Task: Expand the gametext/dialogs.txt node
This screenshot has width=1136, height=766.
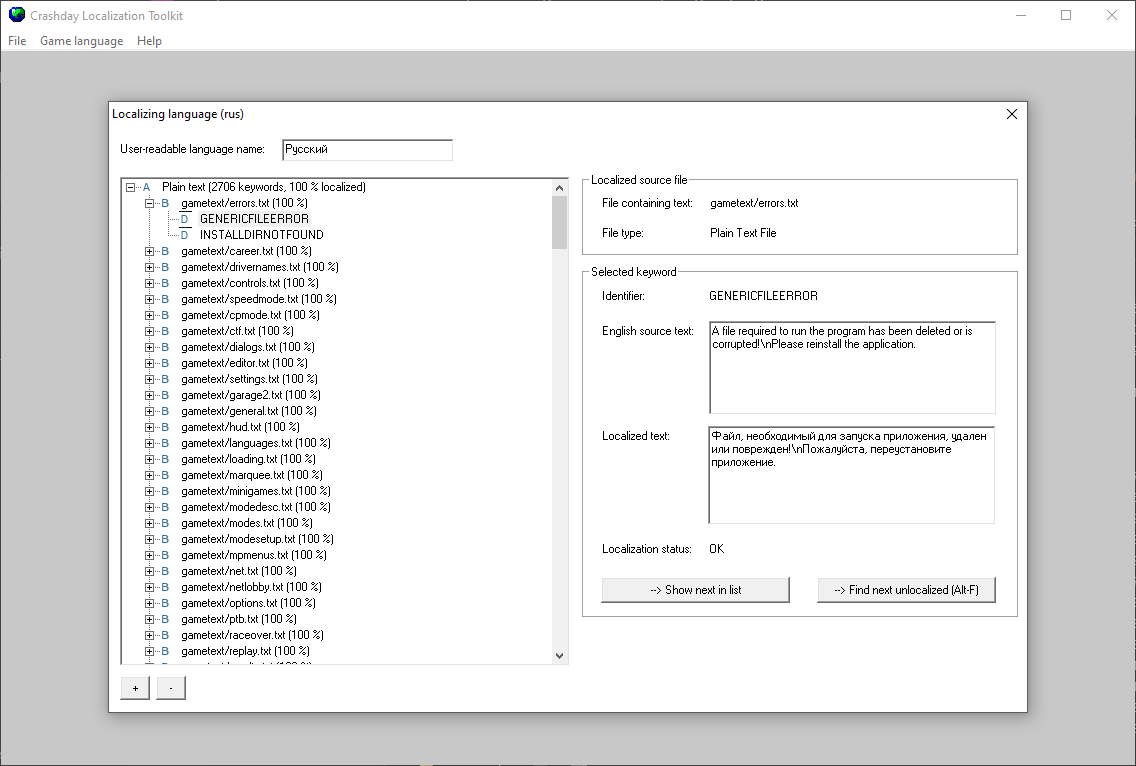Action: pyautogui.click(x=149, y=346)
